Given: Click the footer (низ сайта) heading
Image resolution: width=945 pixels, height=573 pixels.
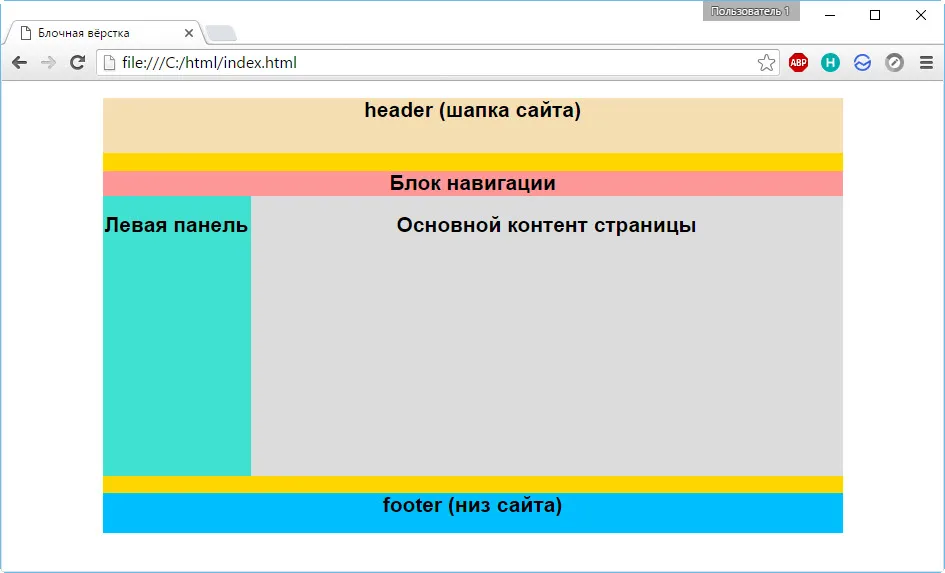Looking at the screenshot, I should point(472,505).
